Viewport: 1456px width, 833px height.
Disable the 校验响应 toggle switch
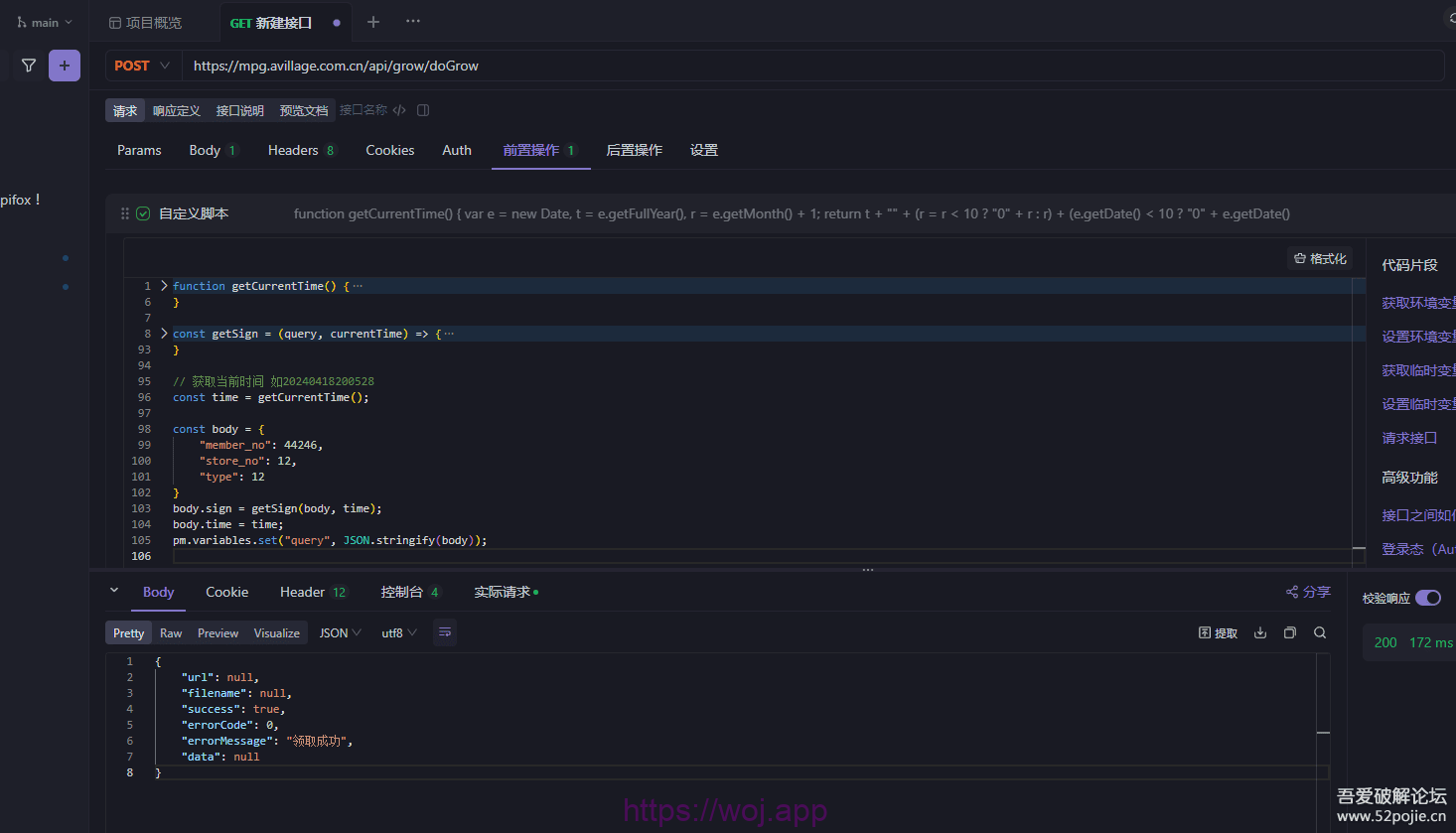(1428, 598)
